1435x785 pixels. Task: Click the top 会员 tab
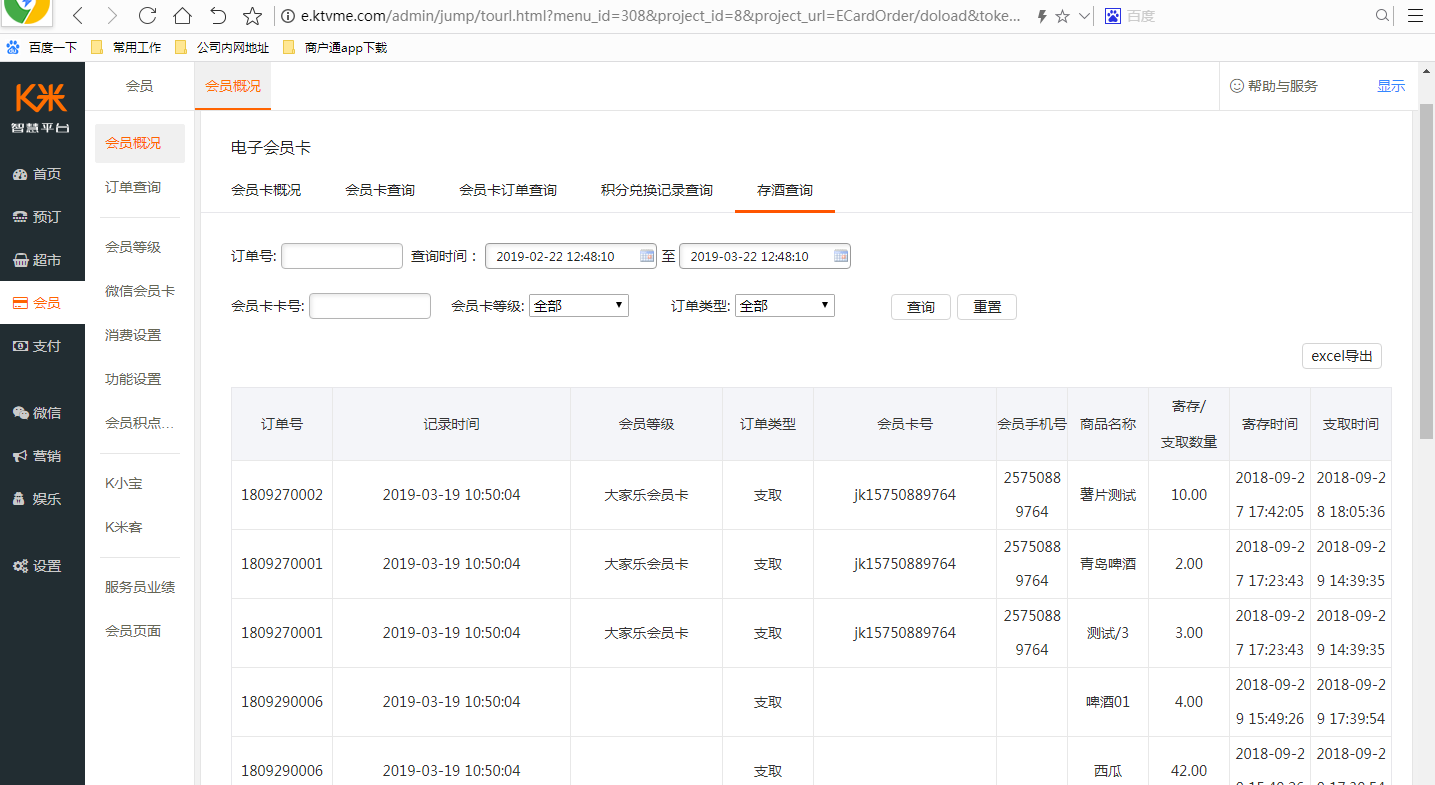click(x=140, y=86)
